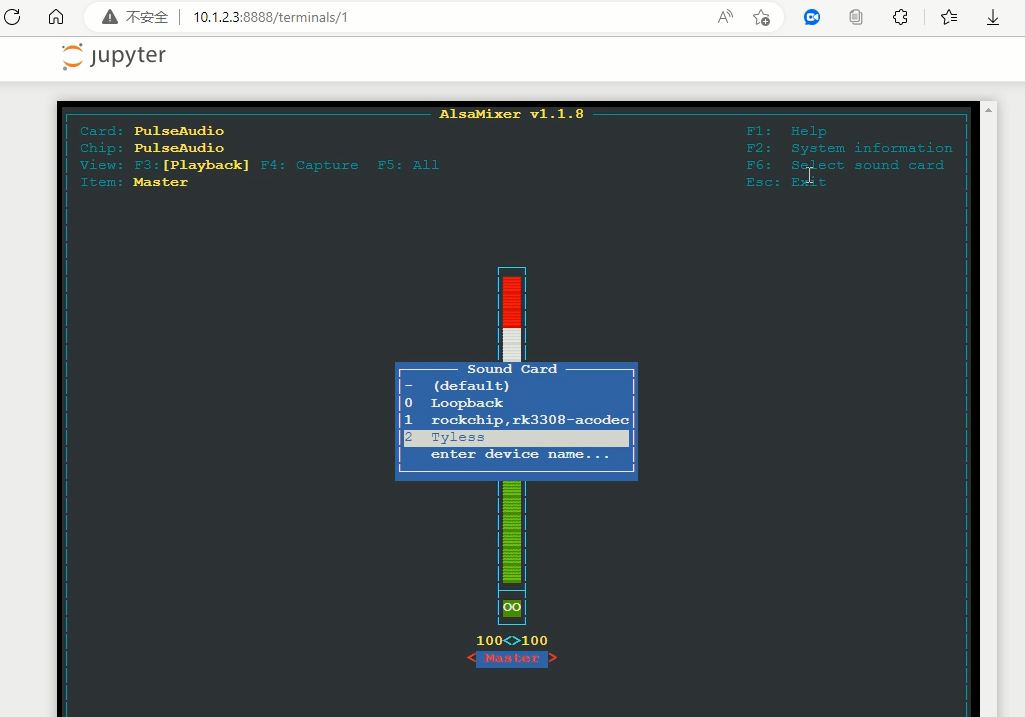Click the Sound Card dialog title
1025x717 pixels.
[x=512, y=369]
